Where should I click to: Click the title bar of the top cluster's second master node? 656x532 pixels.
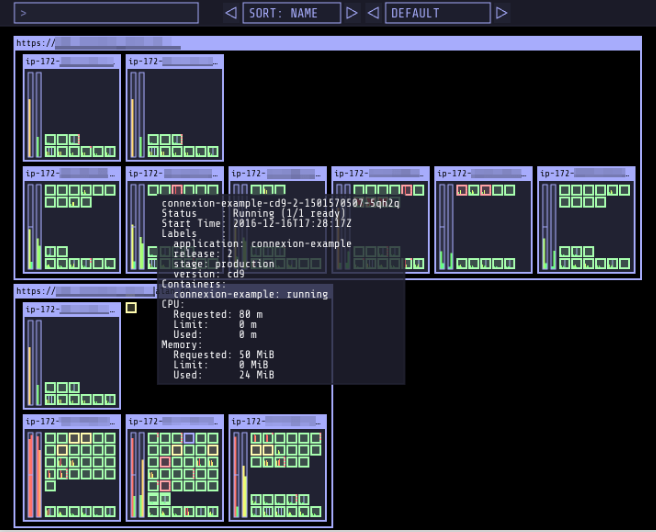174,61
